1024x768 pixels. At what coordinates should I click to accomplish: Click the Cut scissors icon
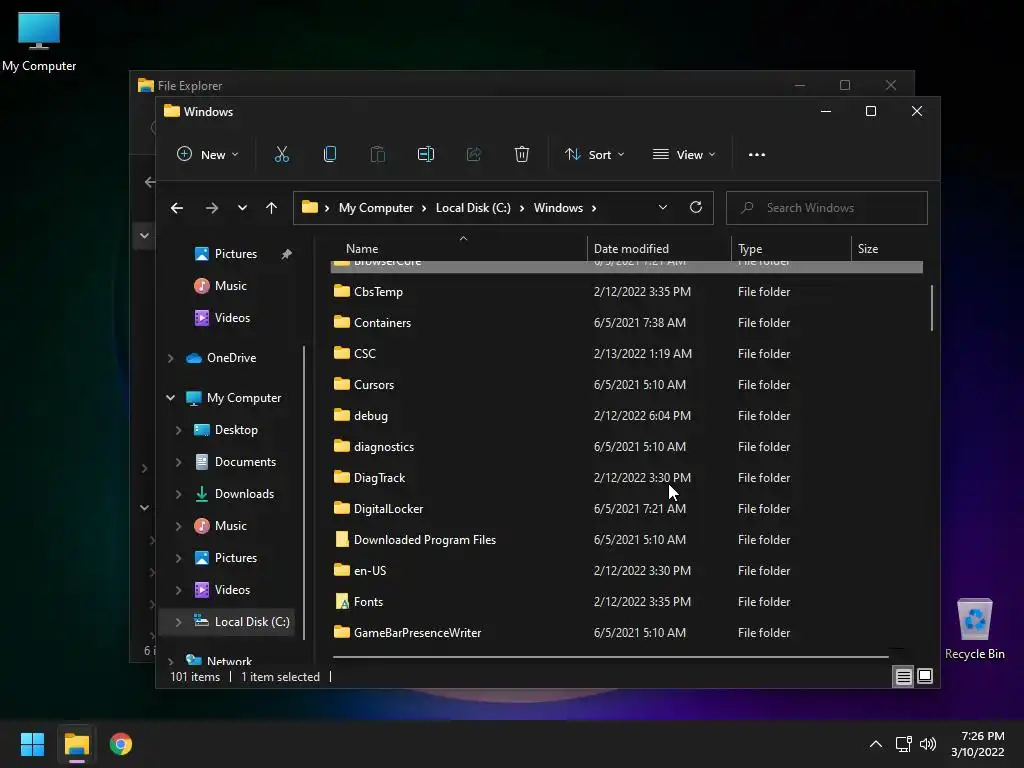281,155
